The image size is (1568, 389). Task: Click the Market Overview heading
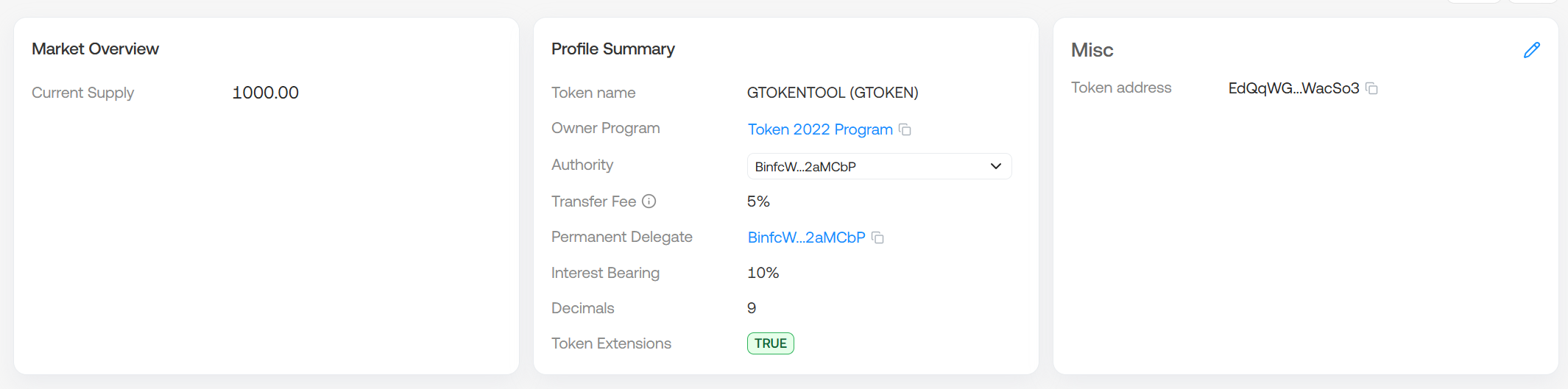click(95, 49)
